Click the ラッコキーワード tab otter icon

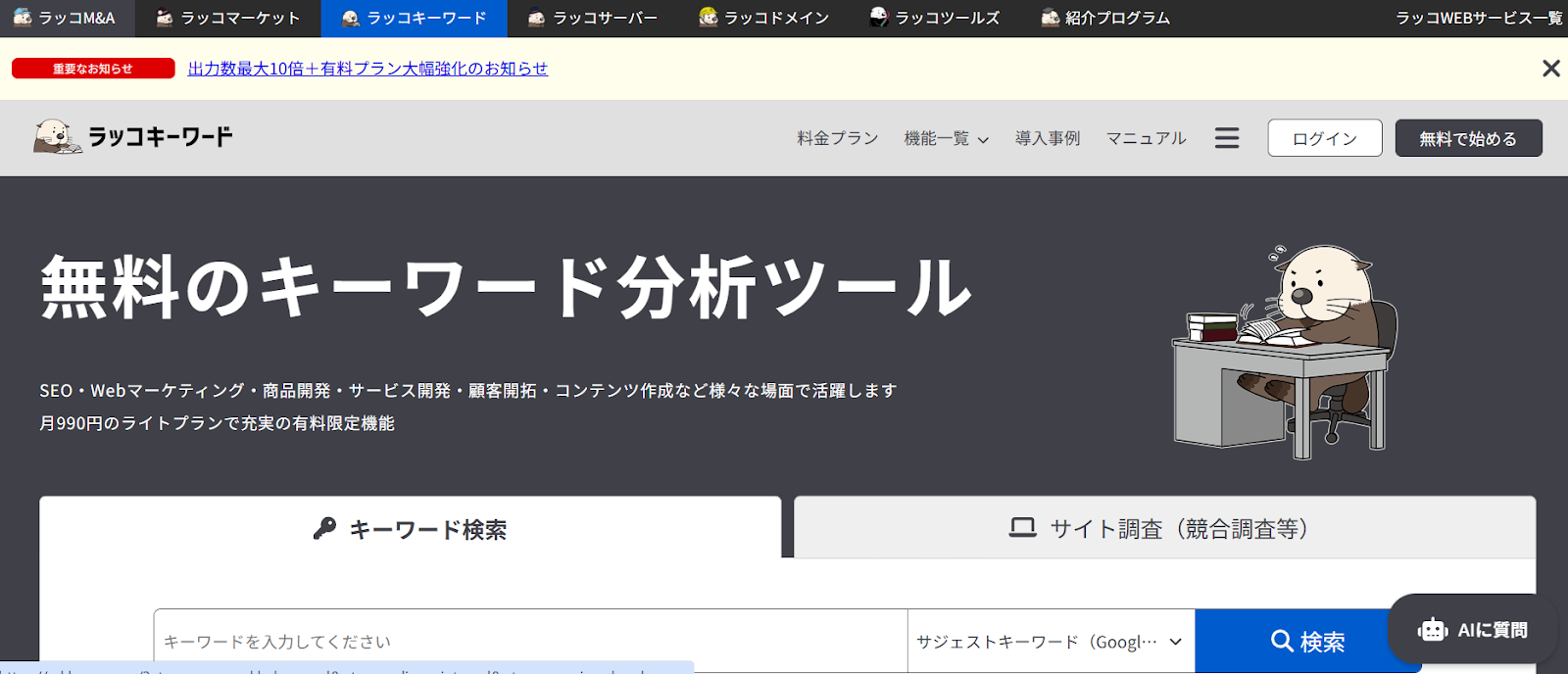pos(351,18)
